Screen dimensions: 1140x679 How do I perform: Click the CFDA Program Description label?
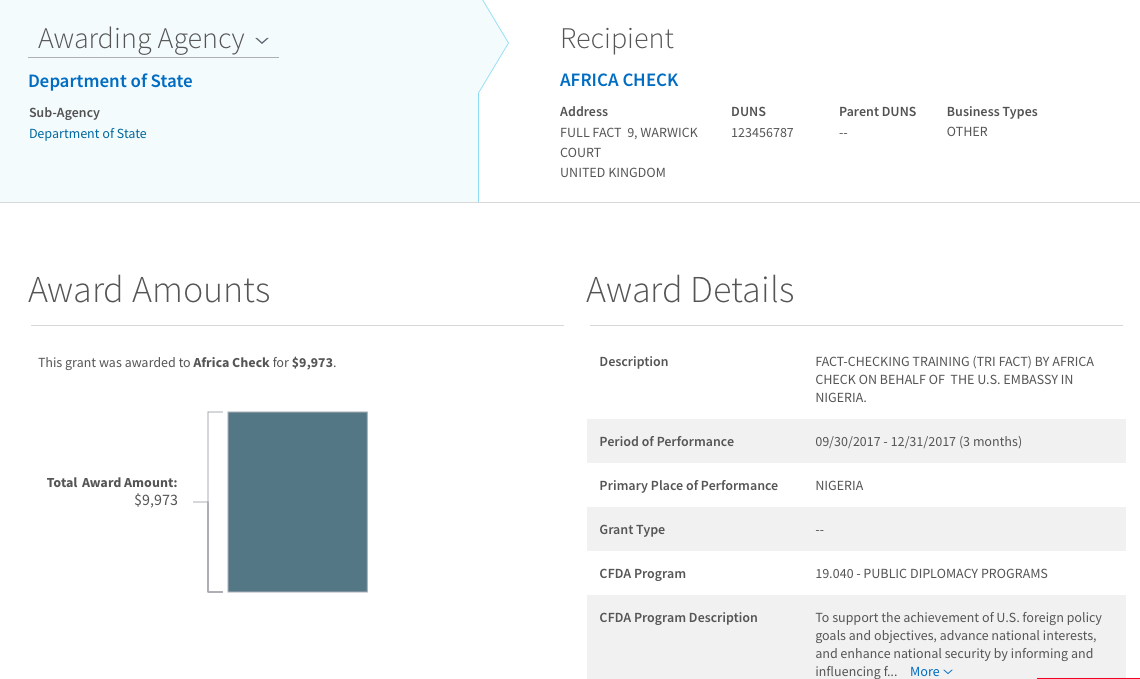pyautogui.click(x=678, y=617)
